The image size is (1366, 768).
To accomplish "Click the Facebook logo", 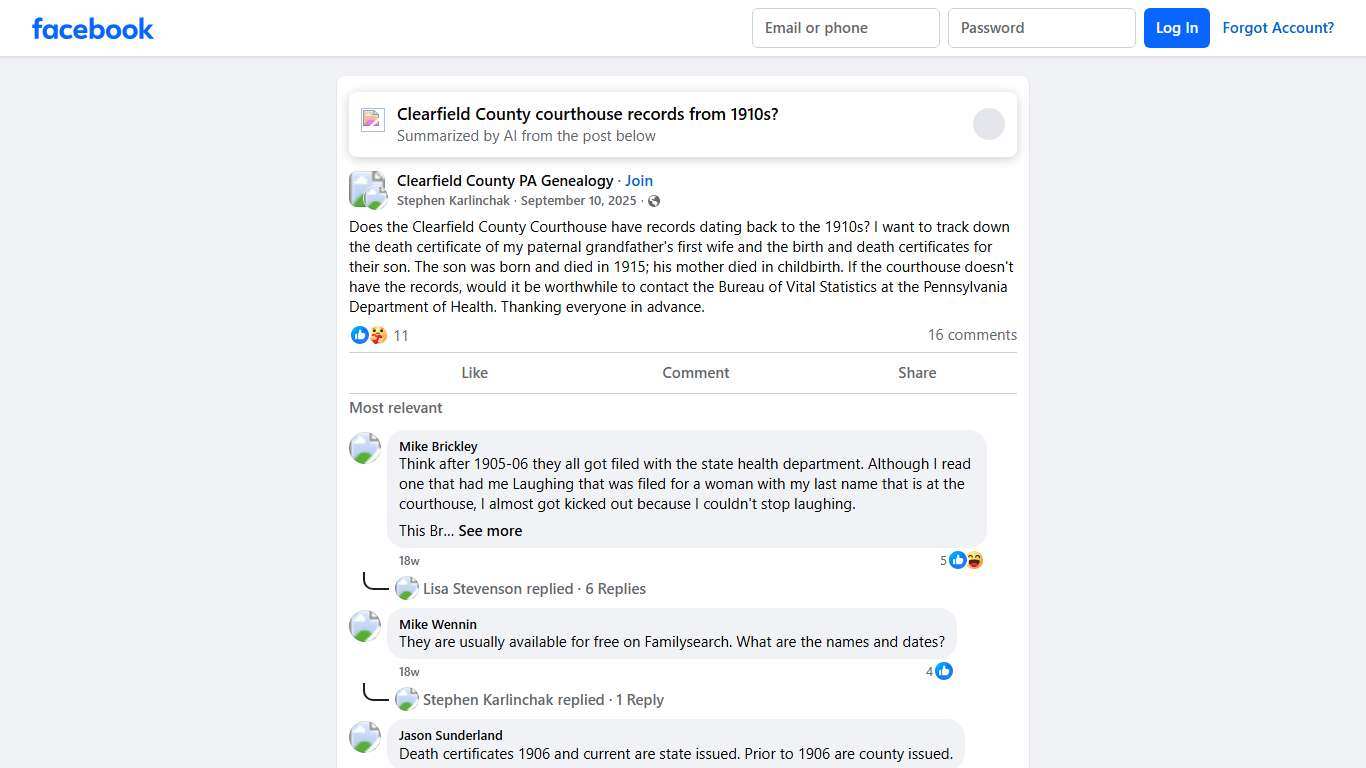I will pyautogui.click(x=93, y=28).
